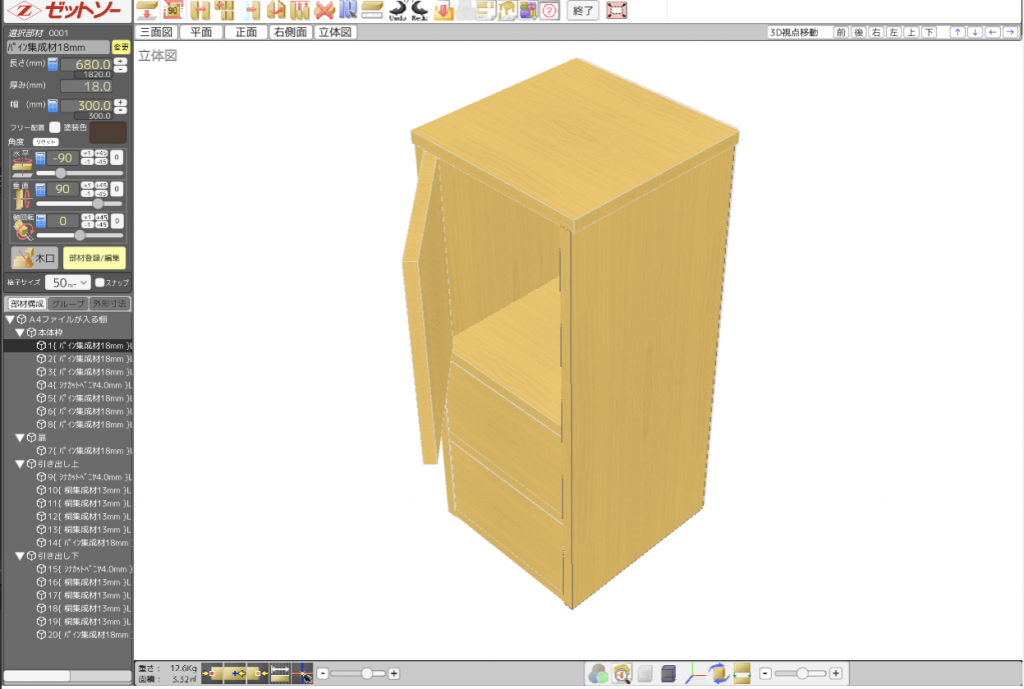Open the help question mark icon
1024x689 pixels.
coord(550,10)
